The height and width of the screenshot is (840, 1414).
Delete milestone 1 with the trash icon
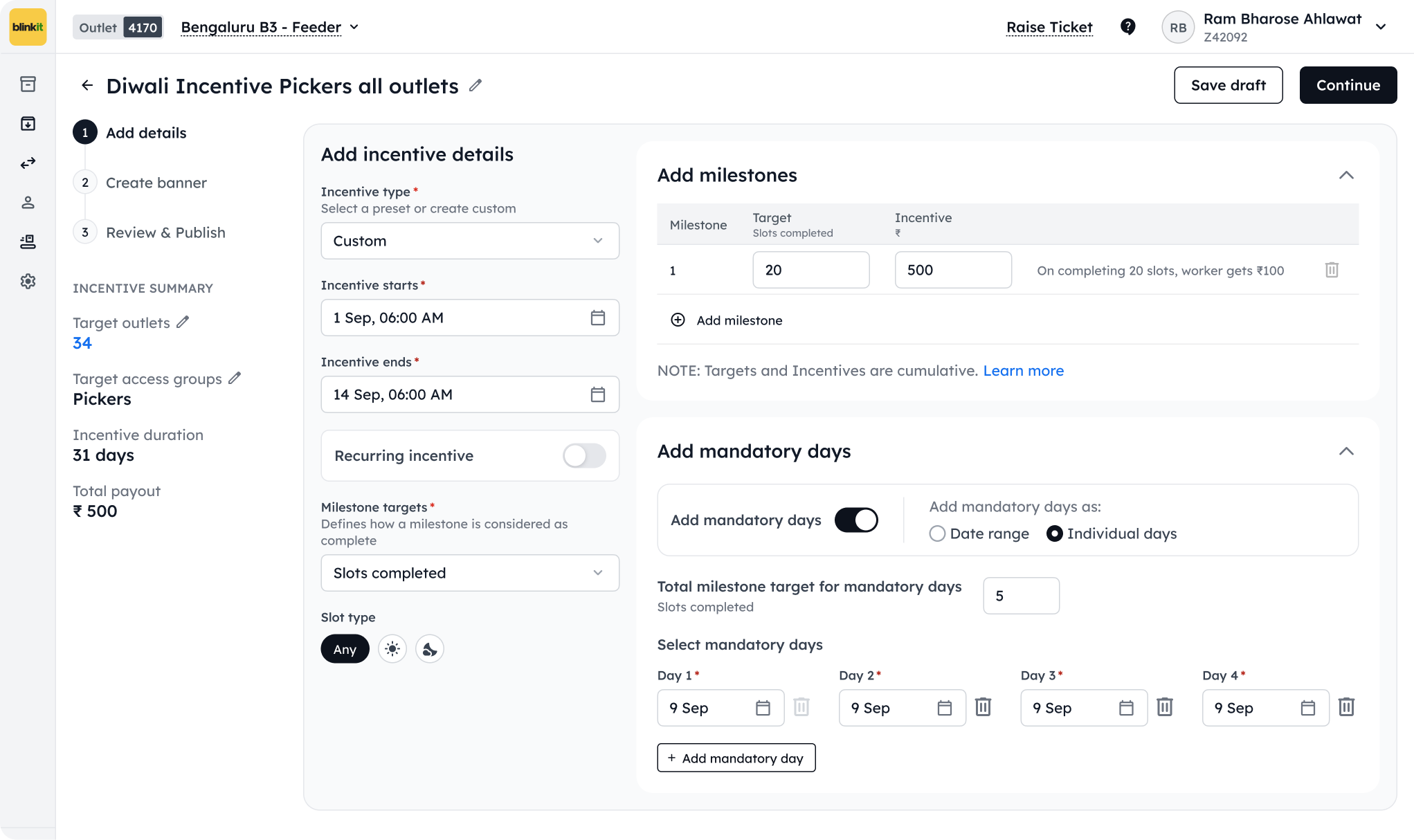(x=1332, y=270)
